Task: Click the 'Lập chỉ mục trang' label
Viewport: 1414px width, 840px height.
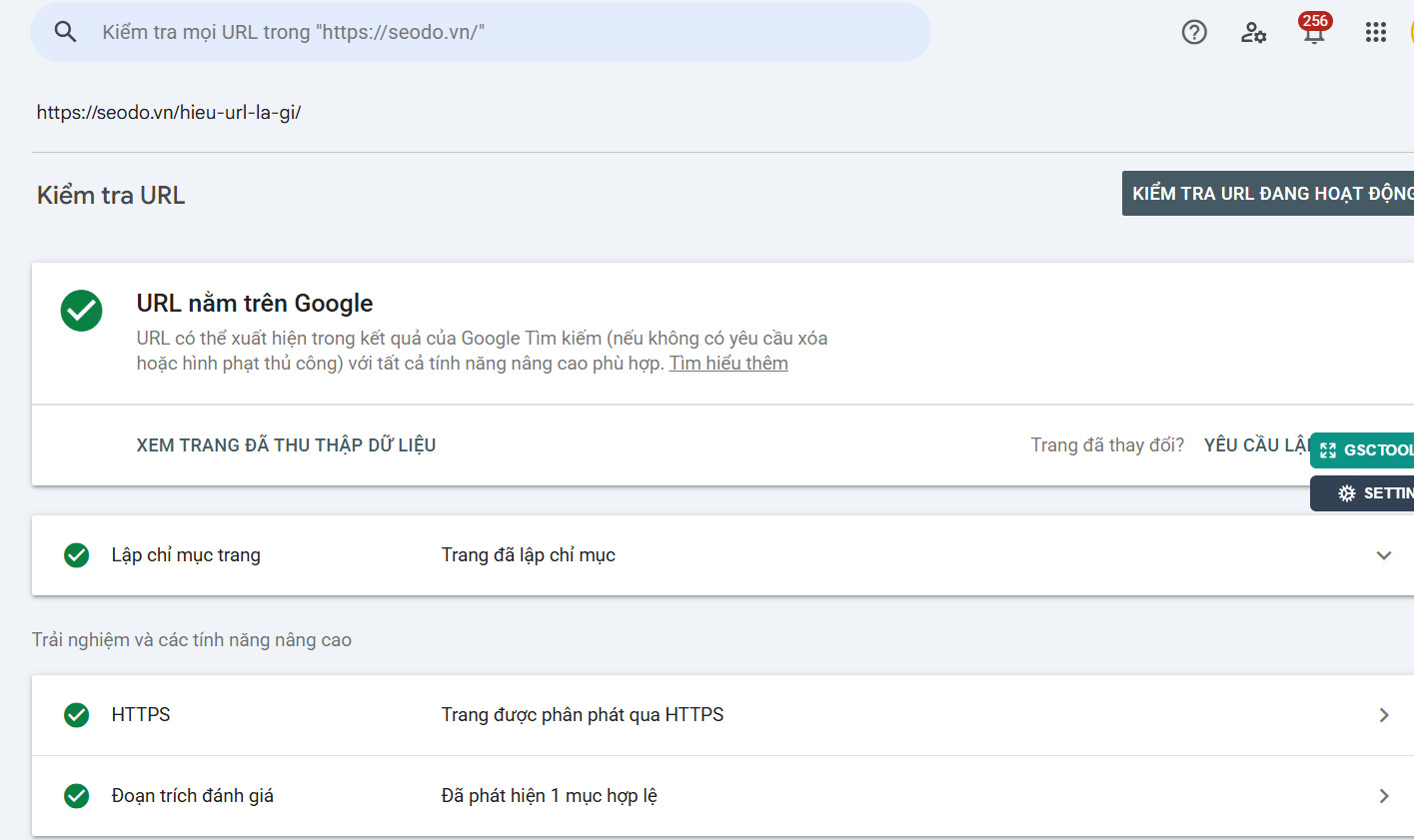Action: (186, 555)
